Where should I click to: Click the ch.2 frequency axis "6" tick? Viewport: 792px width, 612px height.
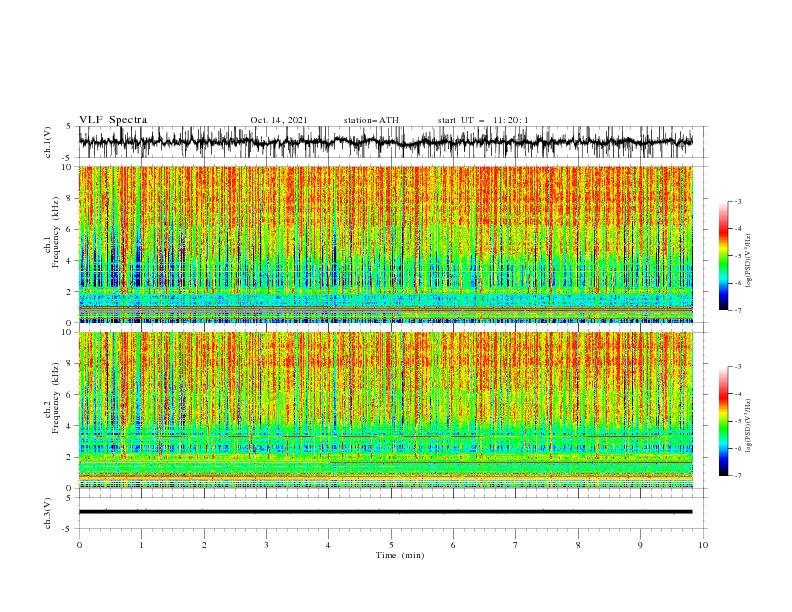point(69,395)
